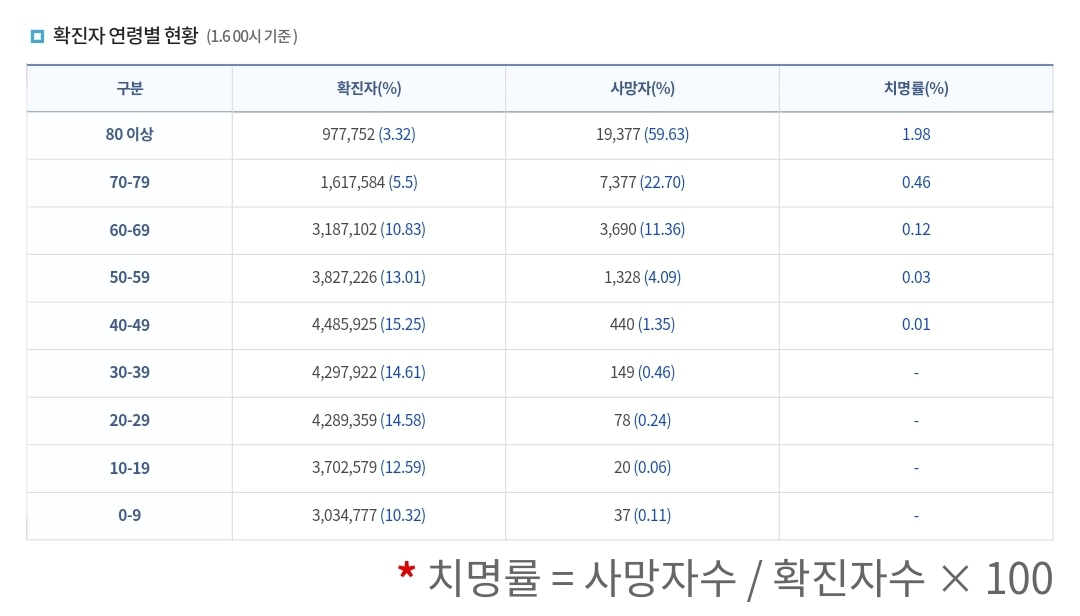Select the 40-49 age group label
Screen dimensions: 1080x616
point(129,325)
